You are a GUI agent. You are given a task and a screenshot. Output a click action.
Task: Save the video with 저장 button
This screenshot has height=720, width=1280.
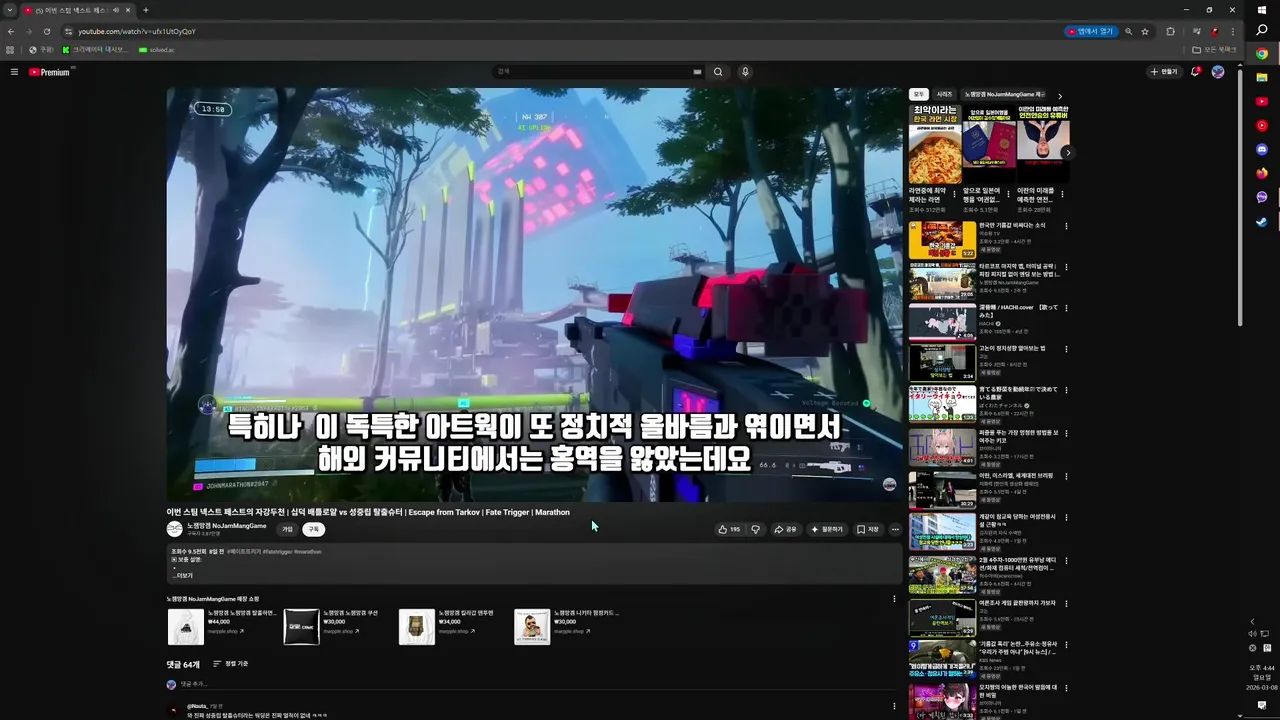coord(868,529)
